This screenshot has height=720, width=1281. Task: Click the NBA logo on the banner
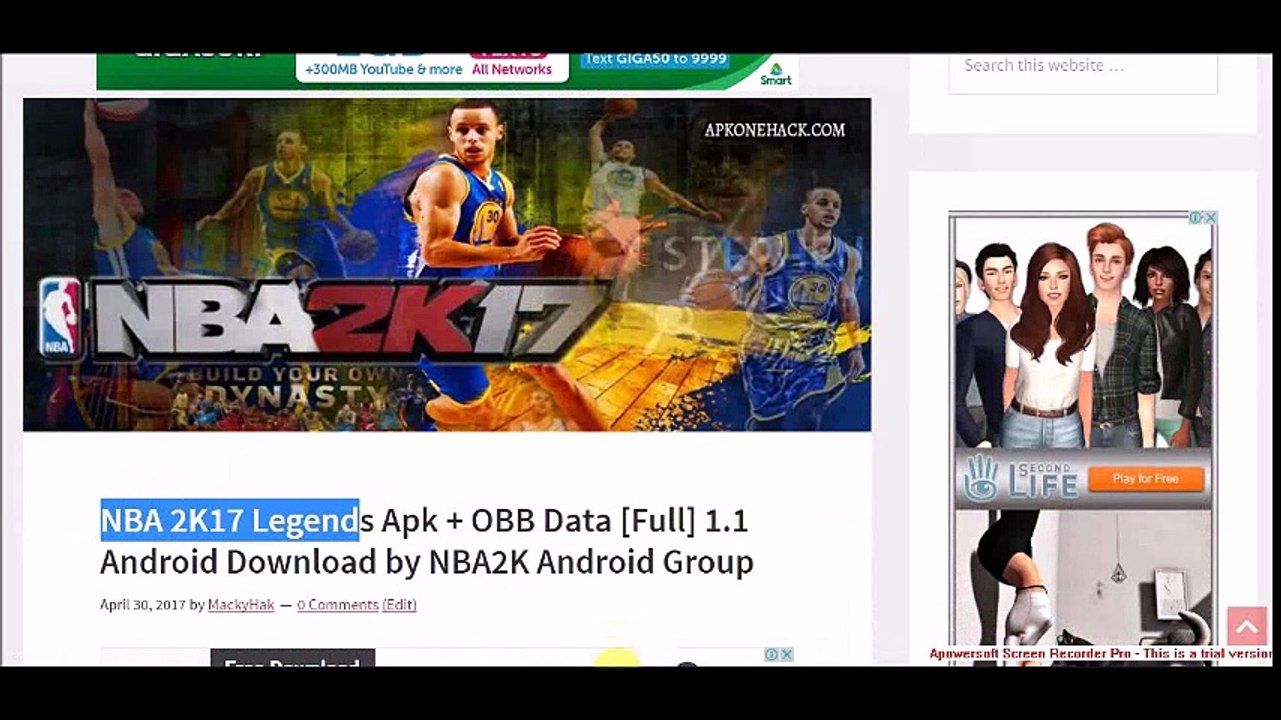60,318
